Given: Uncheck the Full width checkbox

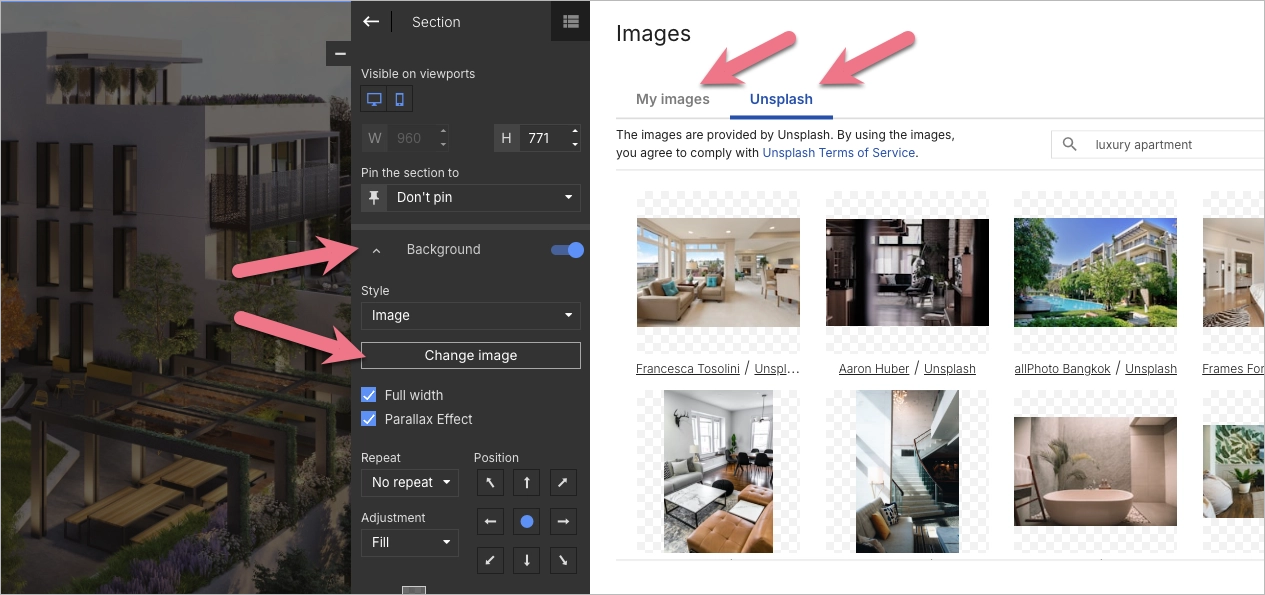Looking at the screenshot, I should coord(368,395).
